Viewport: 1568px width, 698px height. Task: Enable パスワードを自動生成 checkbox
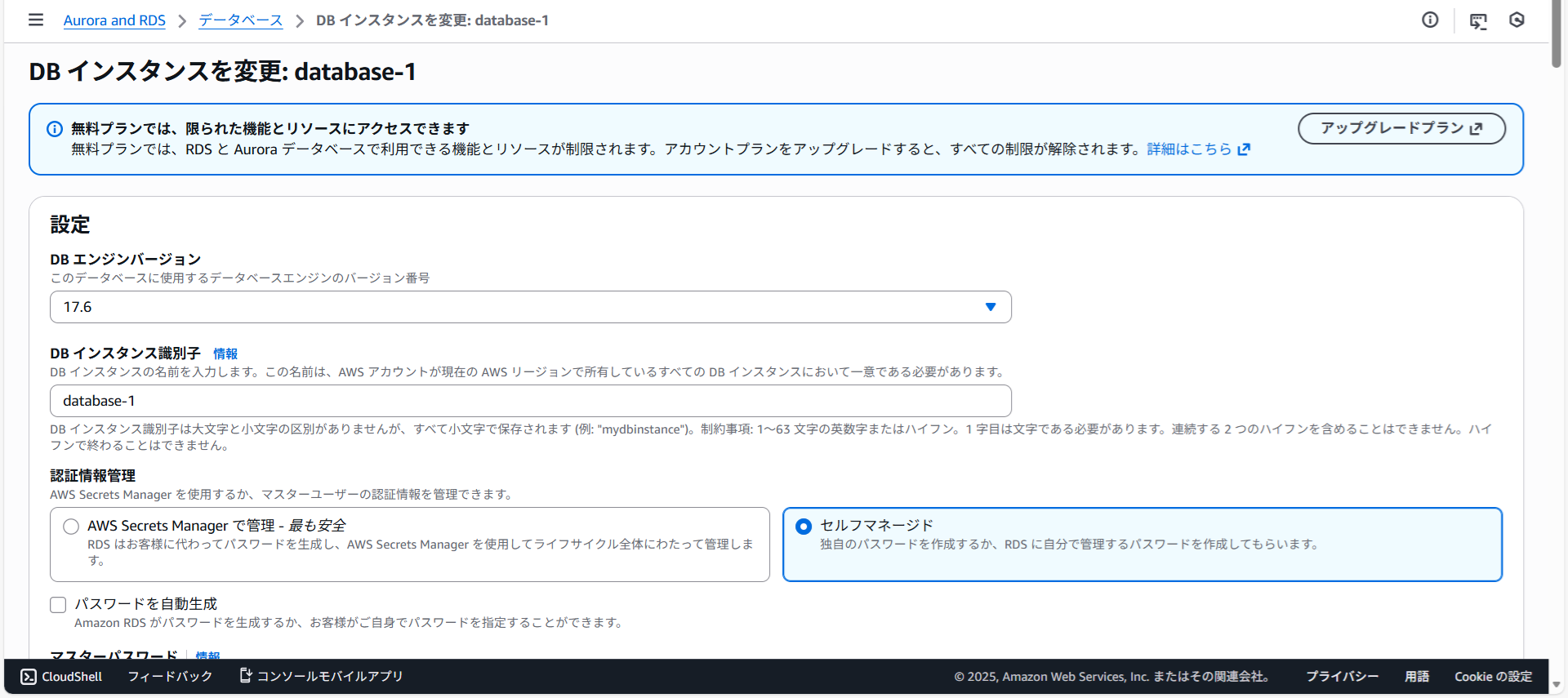pyautogui.click(x=58, y=605)
